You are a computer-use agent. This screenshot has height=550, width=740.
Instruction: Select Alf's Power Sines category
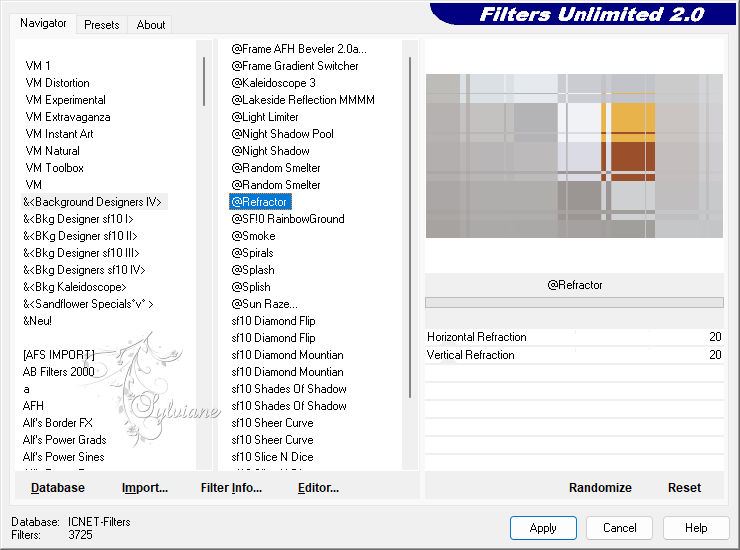click(x=63, y=457)
